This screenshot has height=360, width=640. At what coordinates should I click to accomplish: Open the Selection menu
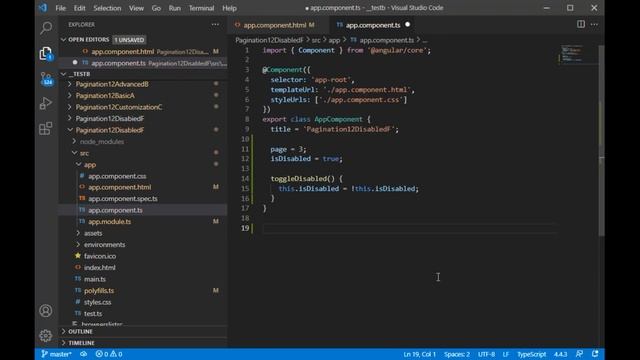pos(107,8)
